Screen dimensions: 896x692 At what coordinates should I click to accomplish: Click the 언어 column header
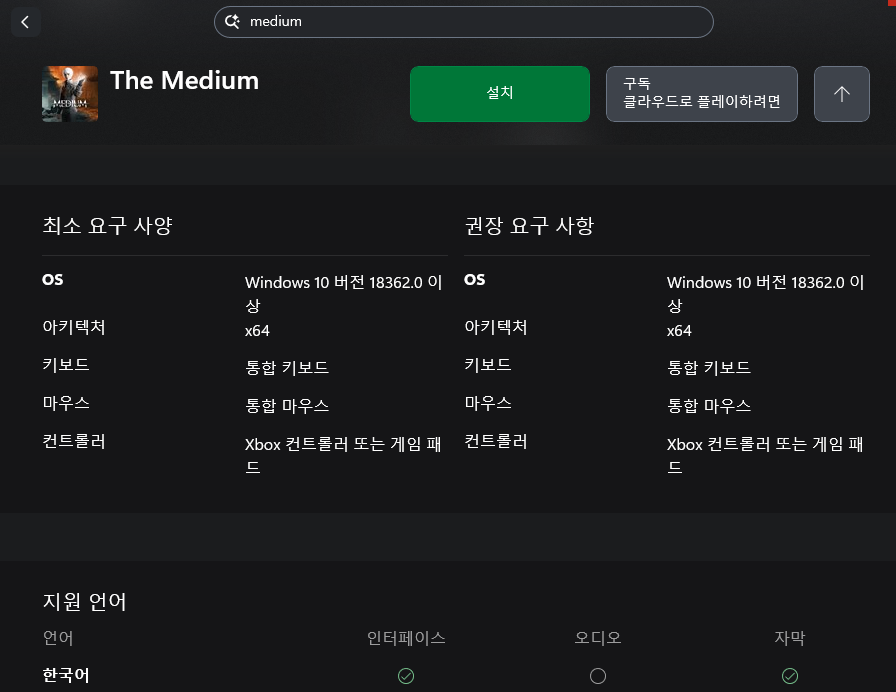[58, 638]
